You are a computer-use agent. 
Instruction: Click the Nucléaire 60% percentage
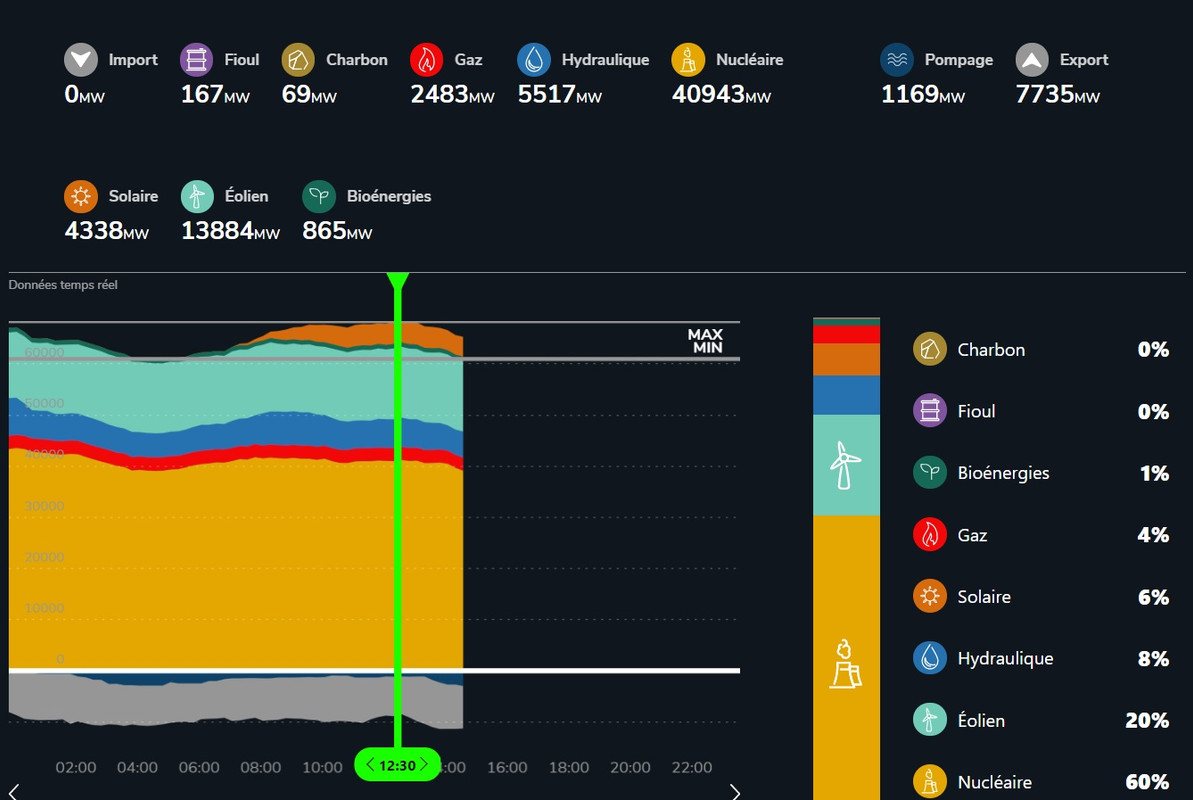pyautogui.click(x=1147, y=782)
